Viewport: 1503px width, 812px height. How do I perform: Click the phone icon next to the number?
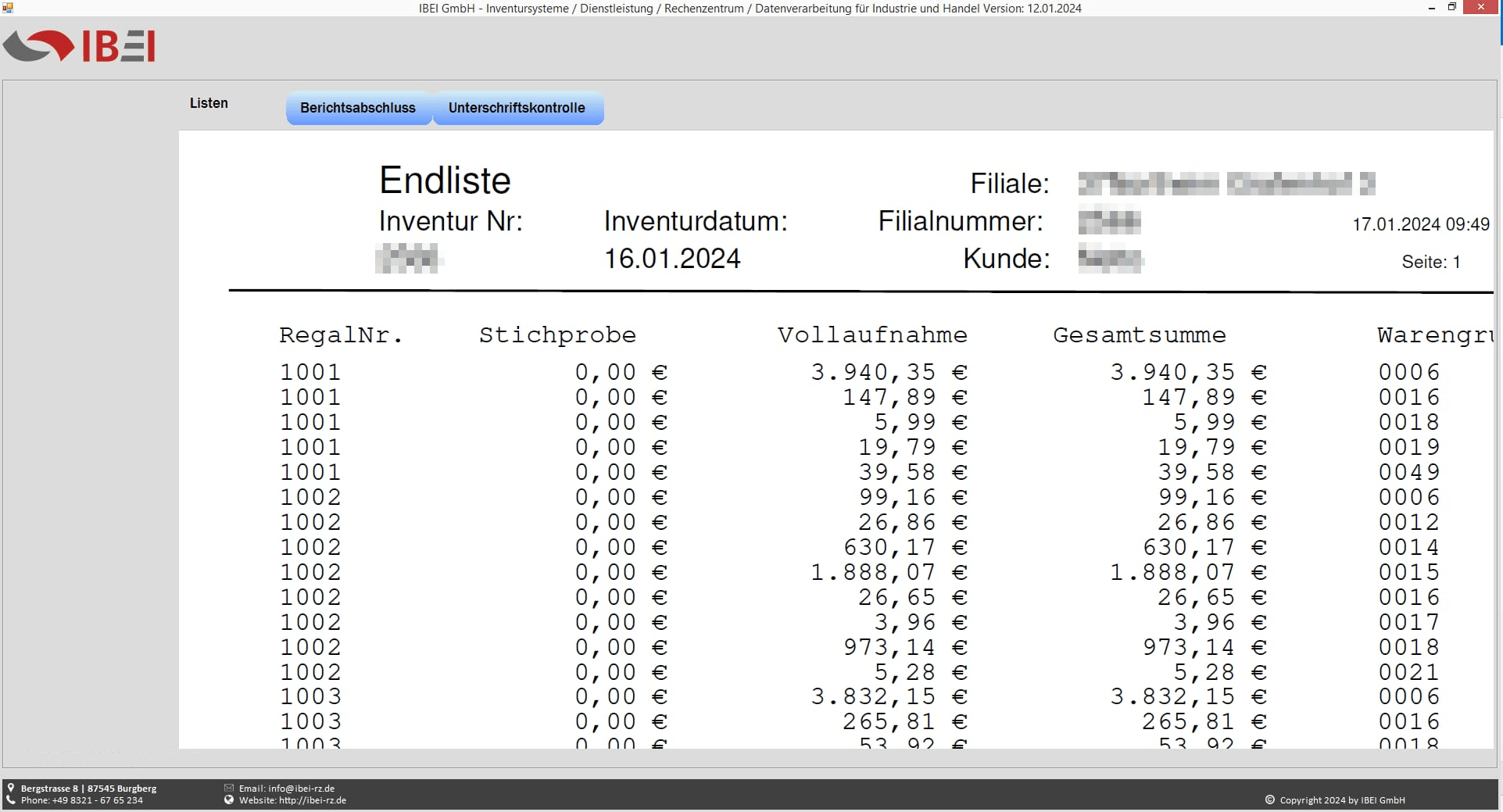point(11,800)
